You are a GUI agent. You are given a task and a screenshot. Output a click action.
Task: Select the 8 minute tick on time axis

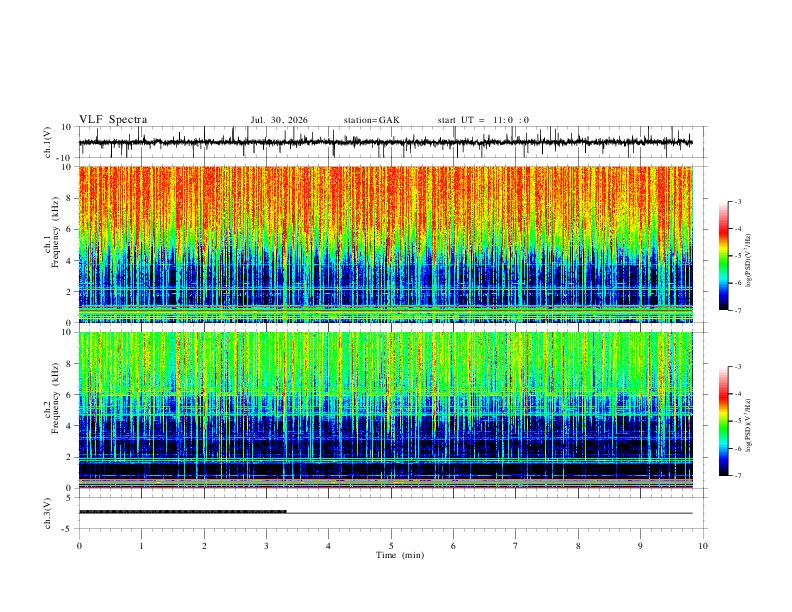coord(578,546)
